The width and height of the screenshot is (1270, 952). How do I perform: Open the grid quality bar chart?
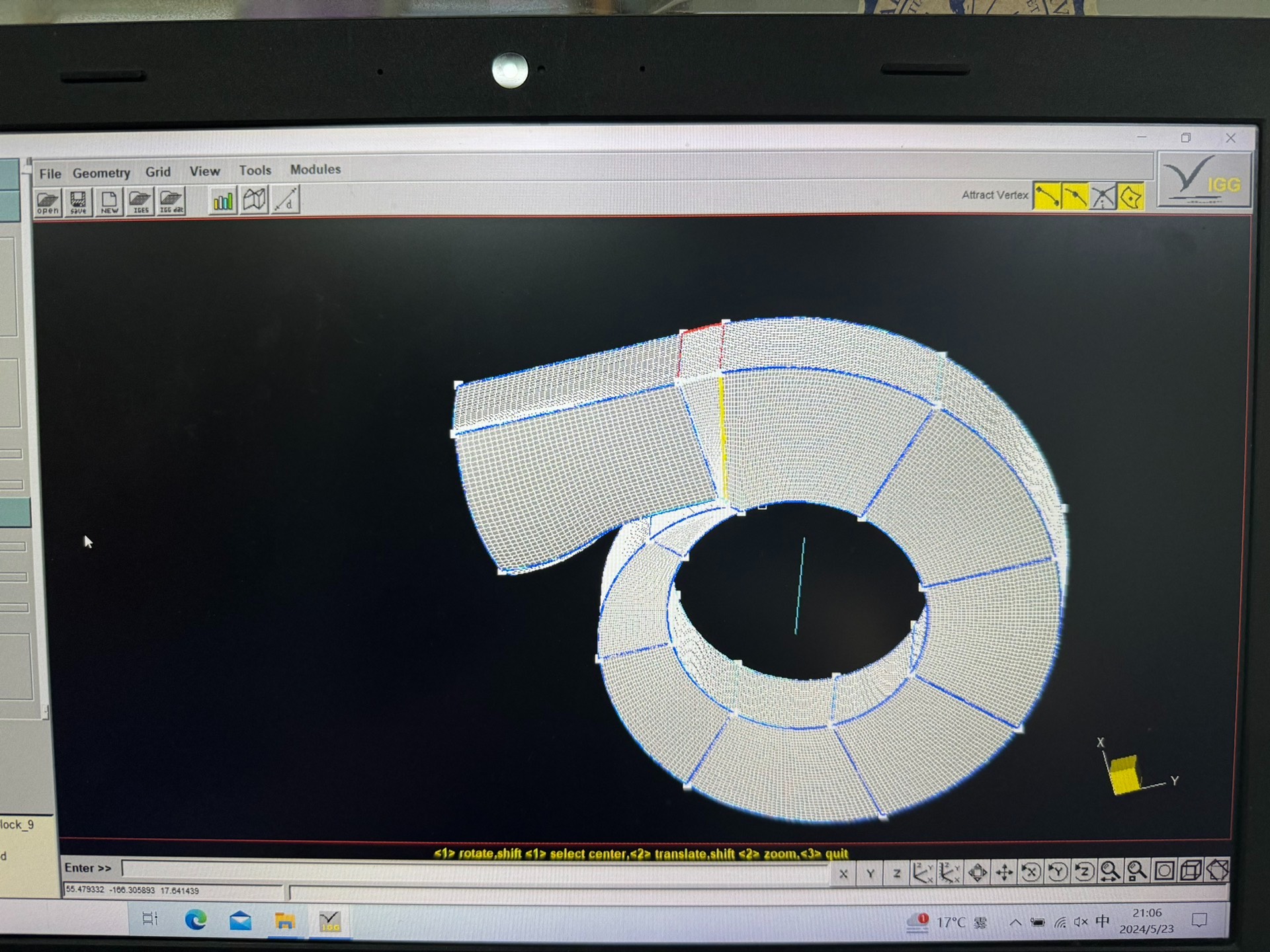coord(223,200)
